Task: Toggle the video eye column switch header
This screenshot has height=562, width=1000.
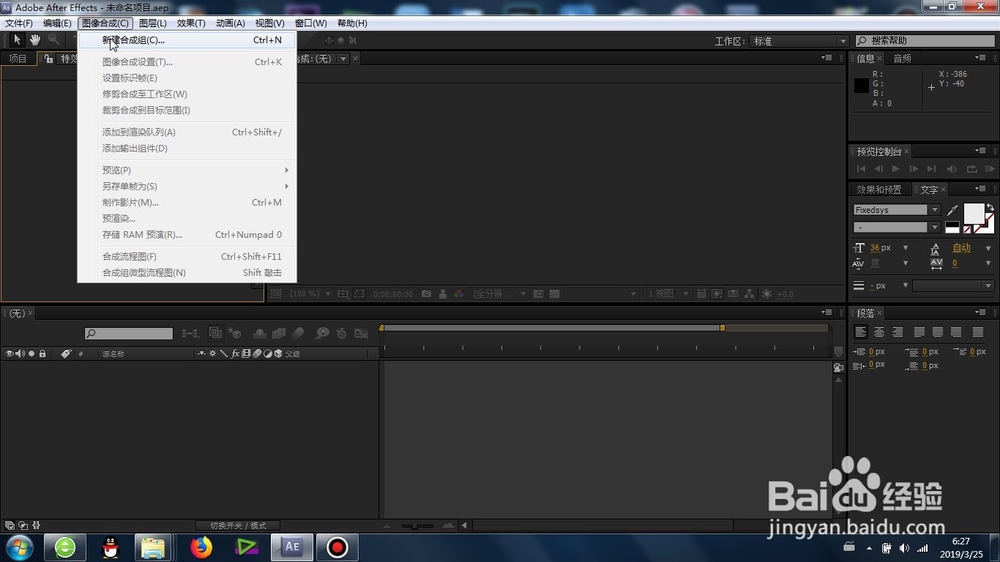Action: [x=10, y=353]
